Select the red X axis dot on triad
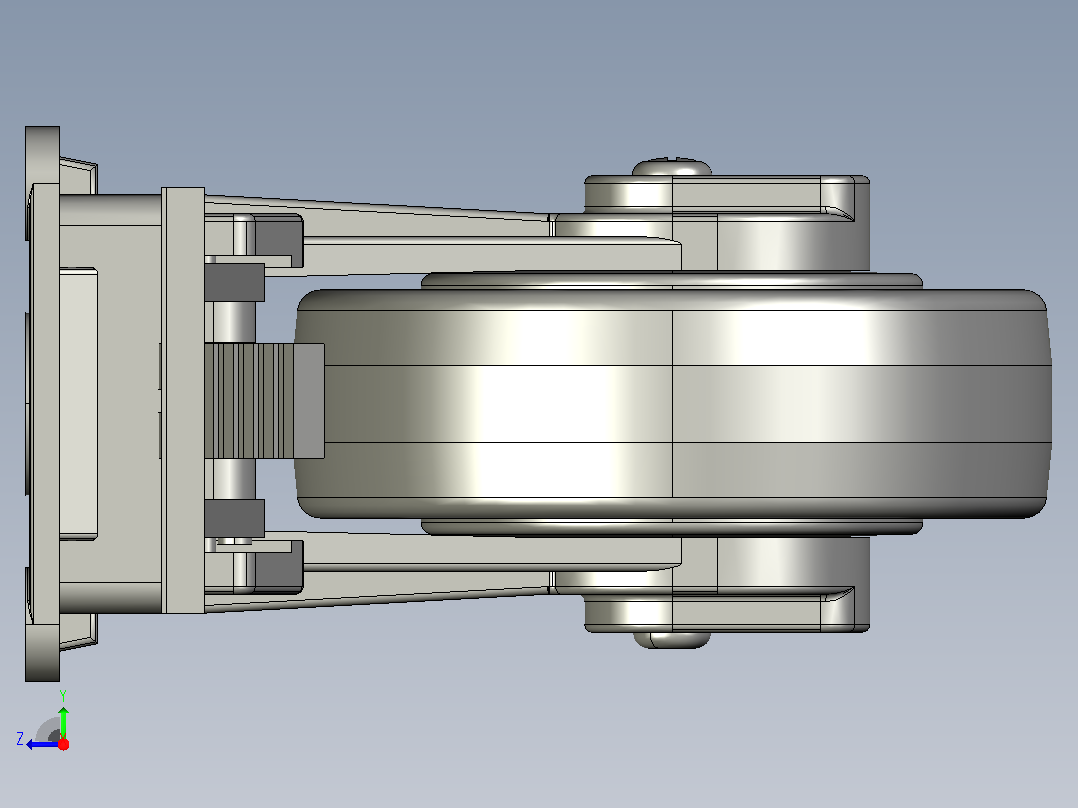 click(63, 744)
